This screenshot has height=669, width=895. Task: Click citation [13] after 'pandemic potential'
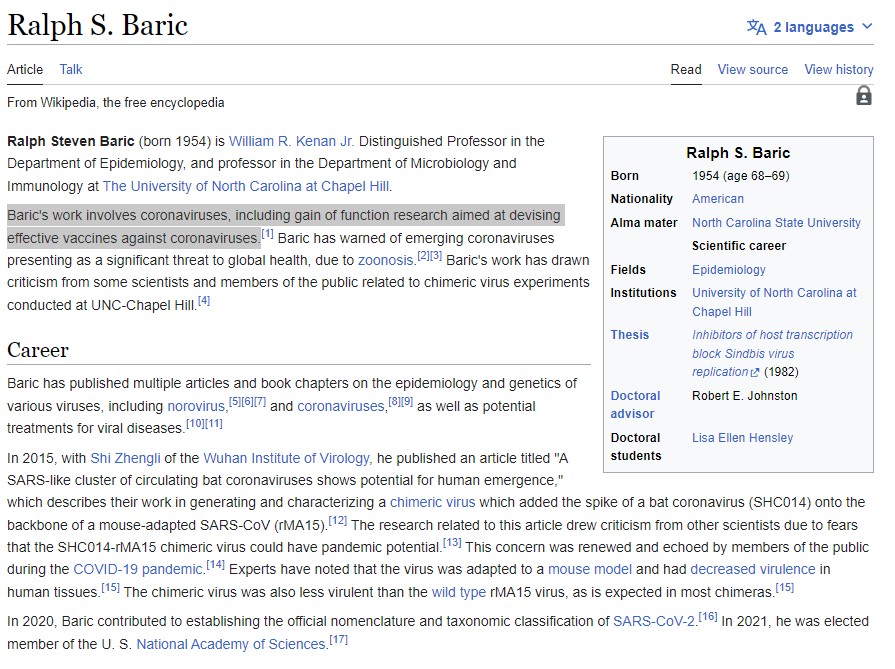(x=452, y=543)
